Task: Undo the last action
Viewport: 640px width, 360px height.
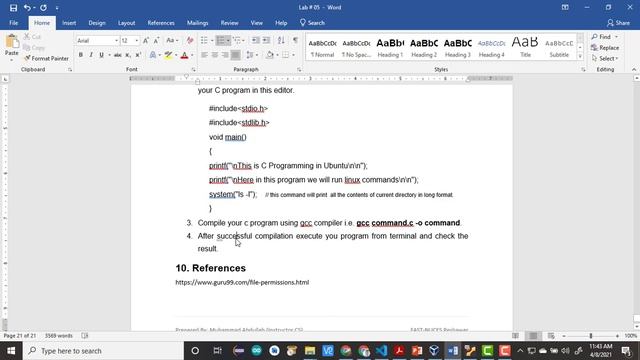Action: point(27,7)
